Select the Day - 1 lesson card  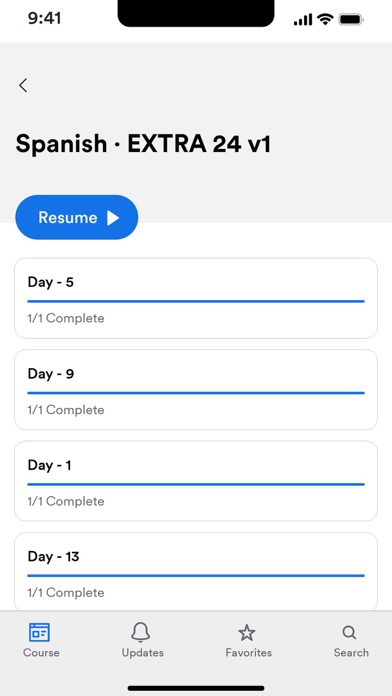(196, 481)
